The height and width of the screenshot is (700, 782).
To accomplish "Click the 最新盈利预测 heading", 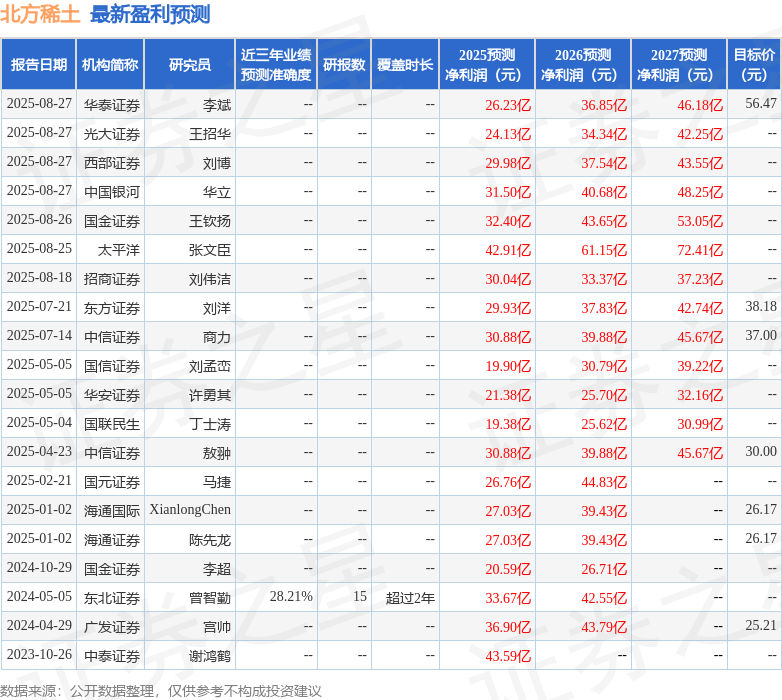I will click(x=150, y=14).
